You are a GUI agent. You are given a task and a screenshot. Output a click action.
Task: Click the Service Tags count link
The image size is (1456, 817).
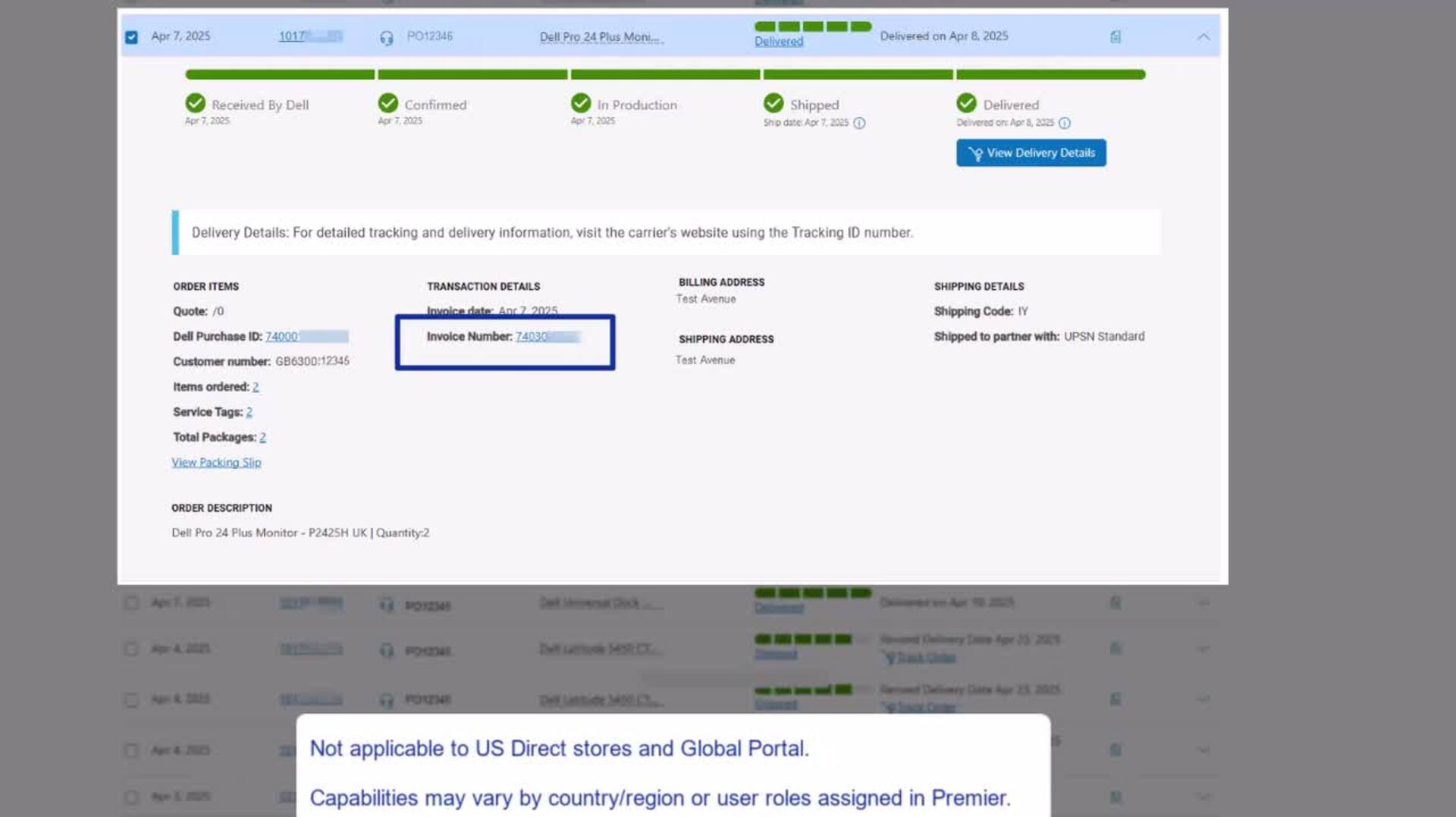[x=249, y=412]
